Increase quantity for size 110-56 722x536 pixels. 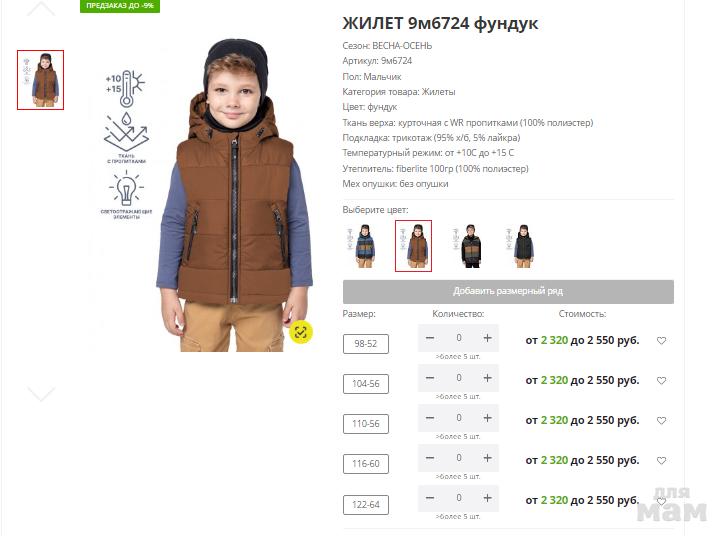coord(487,418)
